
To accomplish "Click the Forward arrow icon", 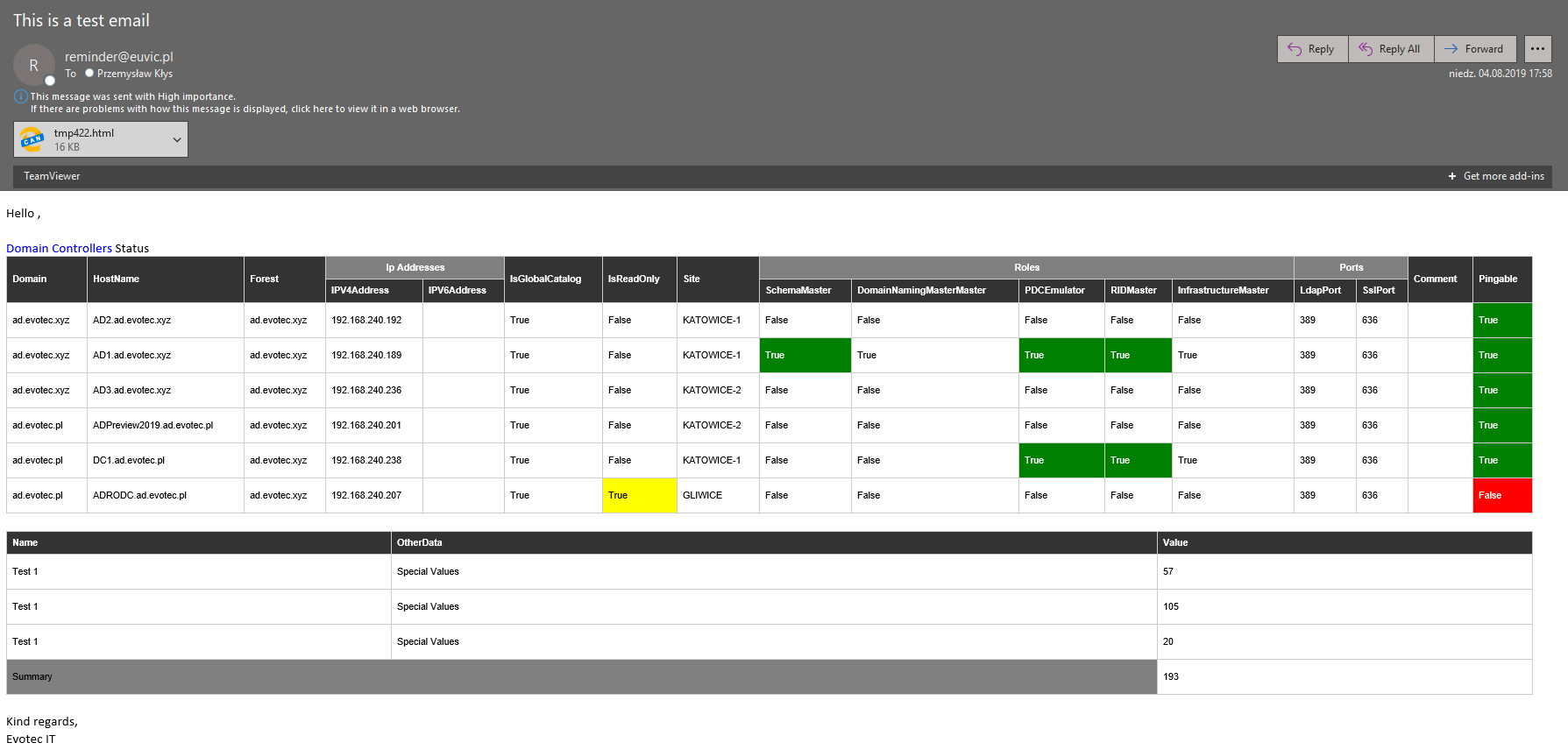I will (x=1451, y=49).
